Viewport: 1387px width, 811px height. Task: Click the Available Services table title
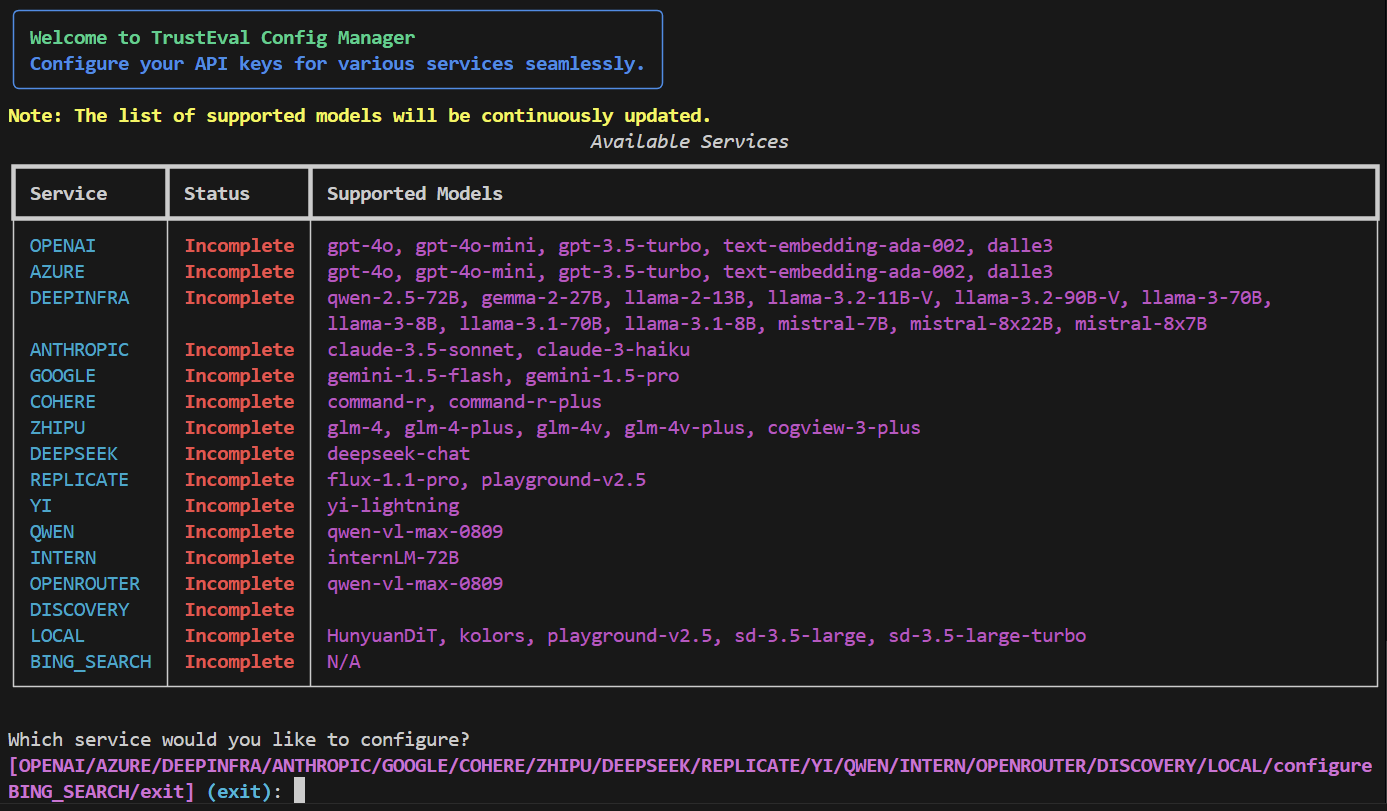click(x=689, y=142)
